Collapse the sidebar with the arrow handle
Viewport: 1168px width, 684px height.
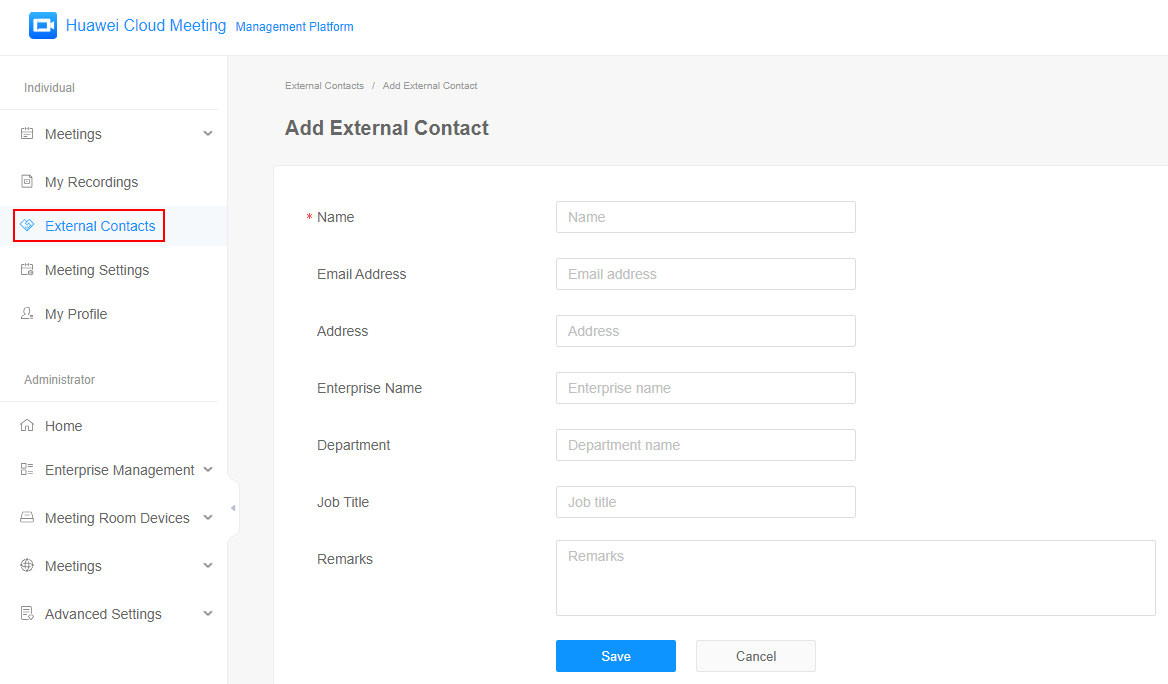(x=233, y=508)
